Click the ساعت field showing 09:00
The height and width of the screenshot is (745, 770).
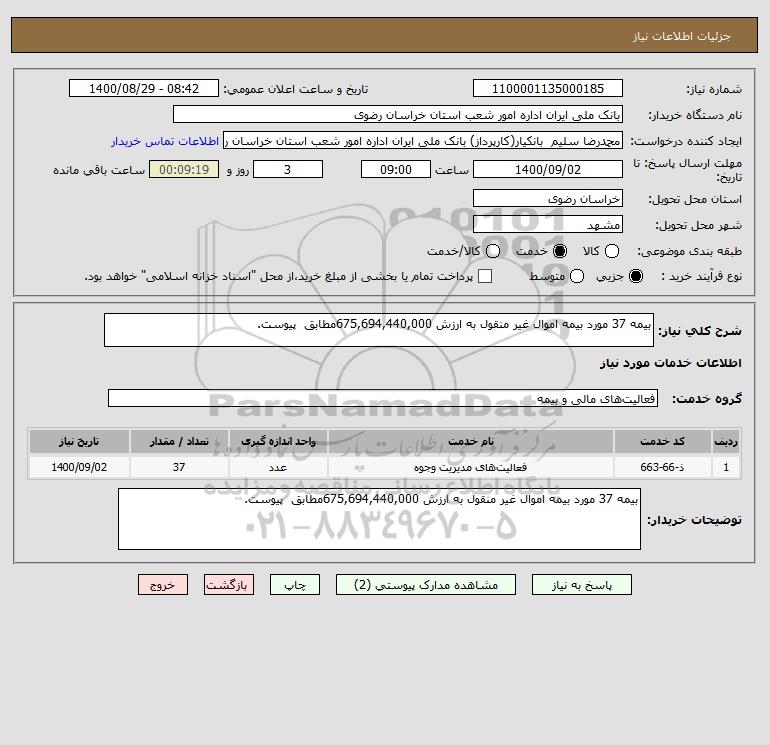click(396, 169)
